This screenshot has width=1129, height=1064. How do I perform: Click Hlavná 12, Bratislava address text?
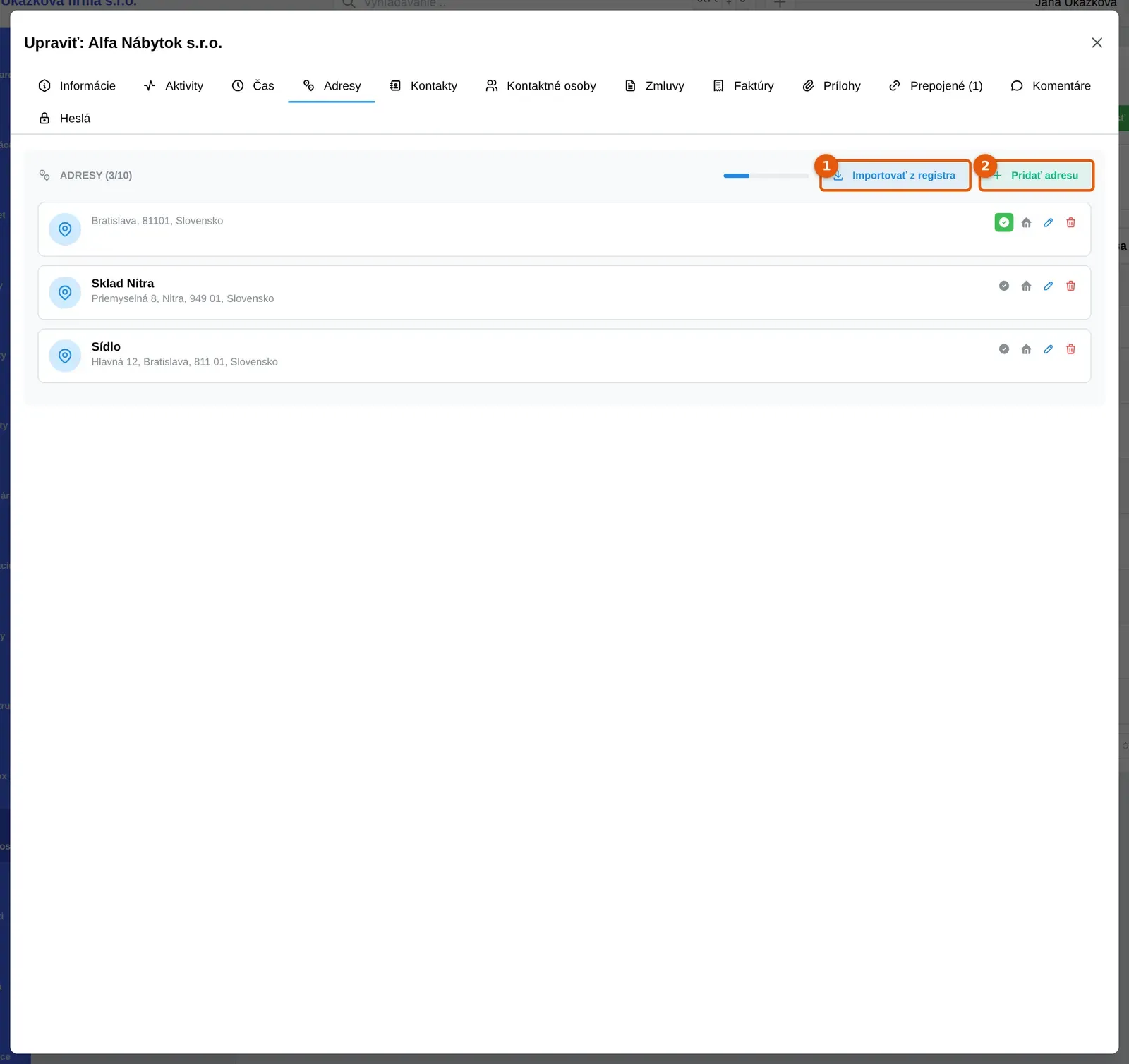[x=184, y=362]
